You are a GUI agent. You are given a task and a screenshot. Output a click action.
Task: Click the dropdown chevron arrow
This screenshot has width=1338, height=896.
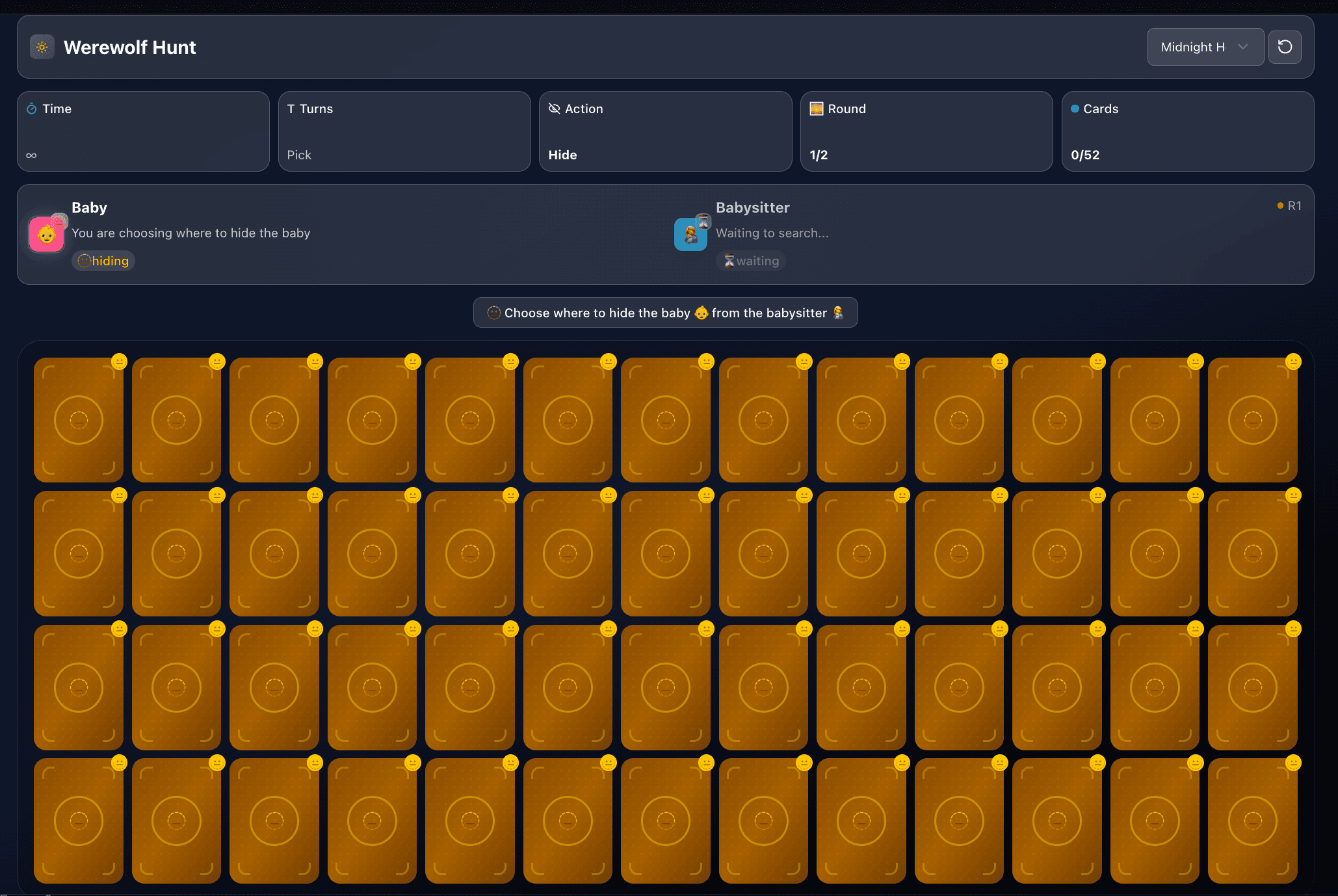[x=1243, y=47]
